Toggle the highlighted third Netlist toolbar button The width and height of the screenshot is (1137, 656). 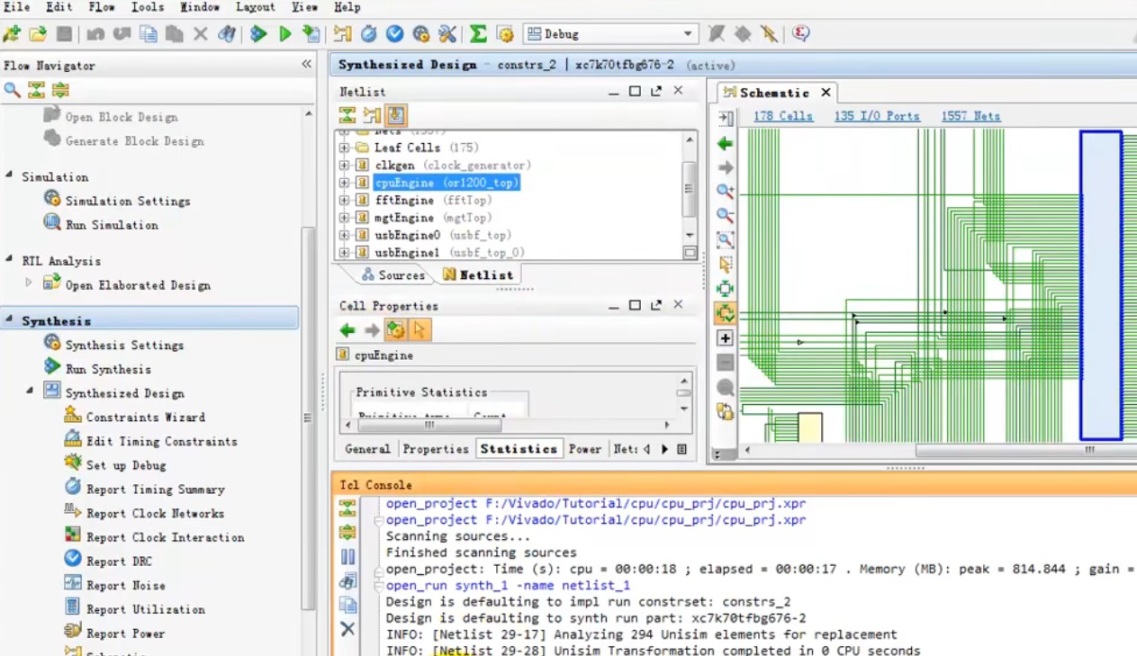(x=396, y=116)
